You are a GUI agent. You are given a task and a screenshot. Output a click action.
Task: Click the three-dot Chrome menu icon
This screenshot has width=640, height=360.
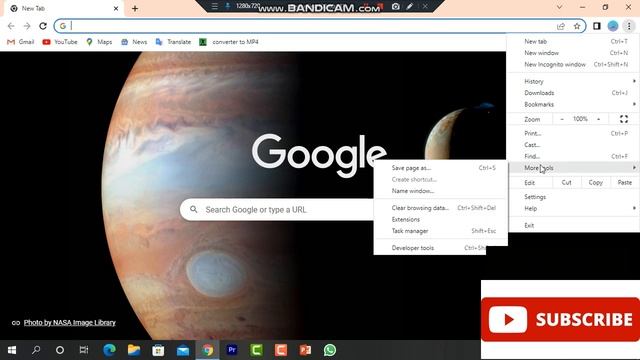629,26
